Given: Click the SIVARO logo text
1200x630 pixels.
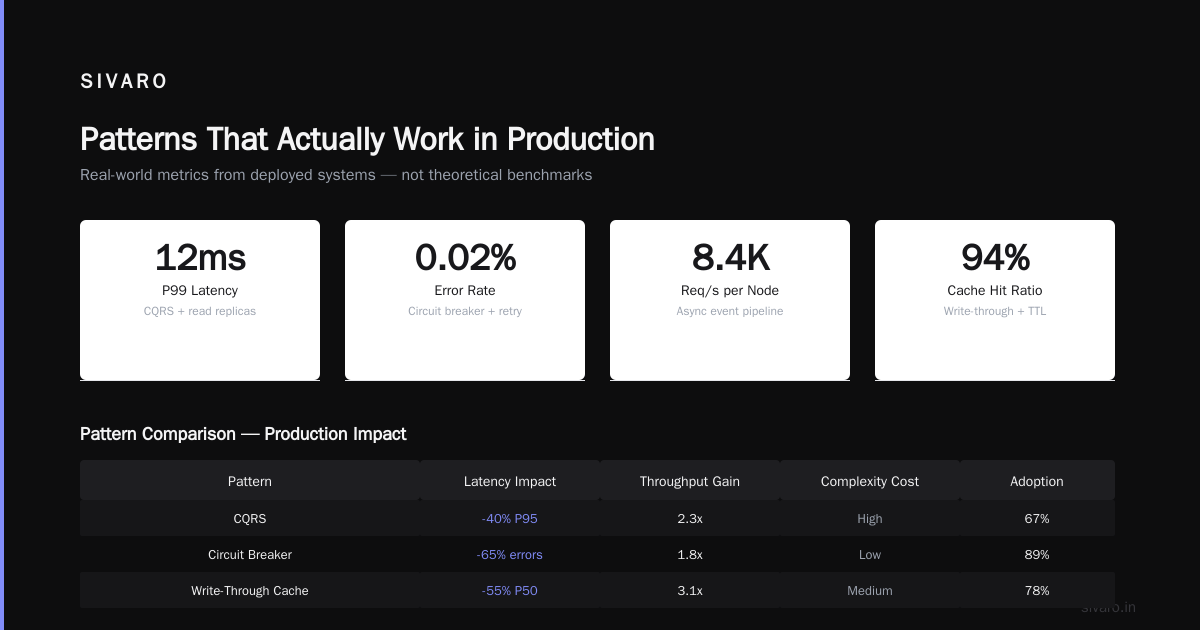Looking at the screenshot, I should (x=124, y=82).
